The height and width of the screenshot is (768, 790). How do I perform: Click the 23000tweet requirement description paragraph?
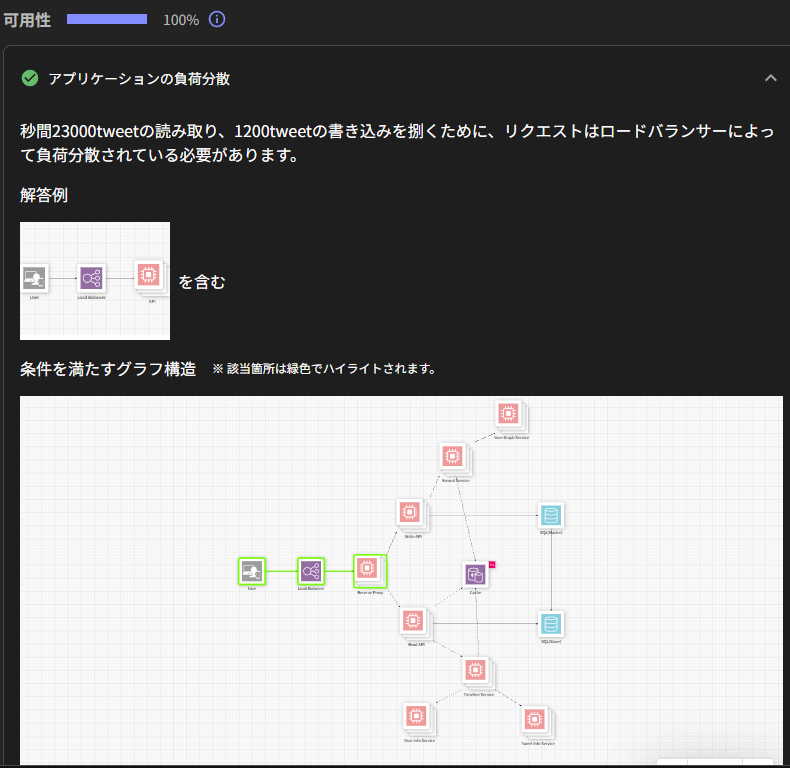(x=397, y=143)
